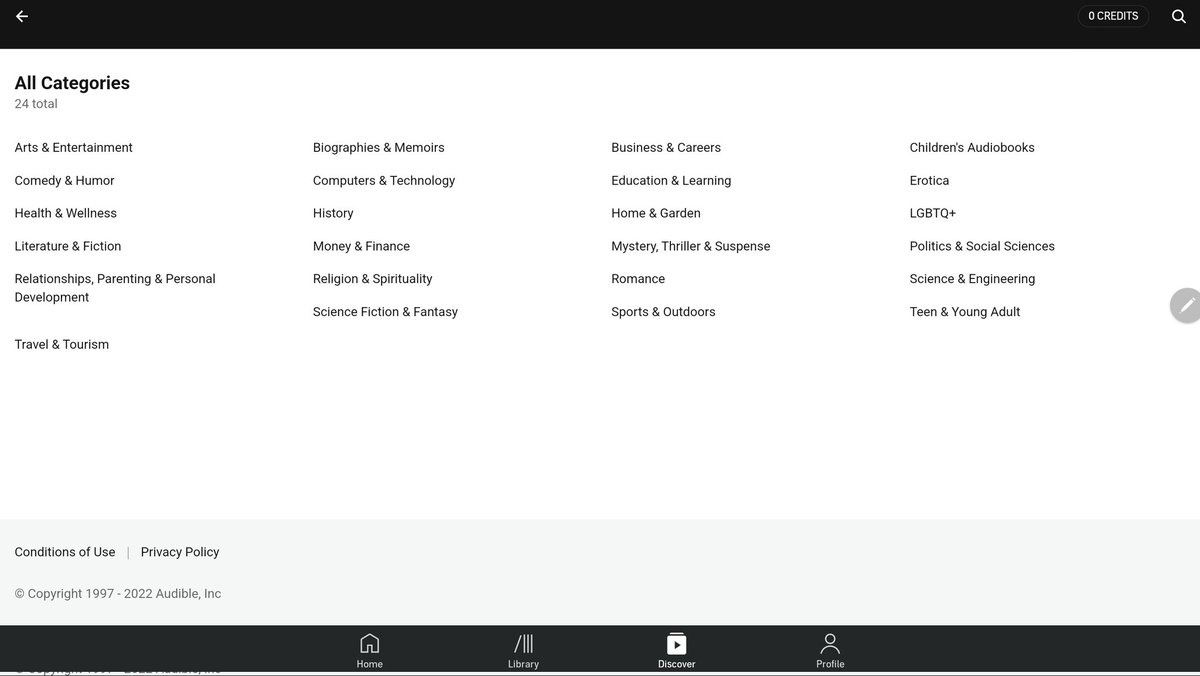Select the Erotica category
The image size is (1200, 676).
(x=930, y=181)
